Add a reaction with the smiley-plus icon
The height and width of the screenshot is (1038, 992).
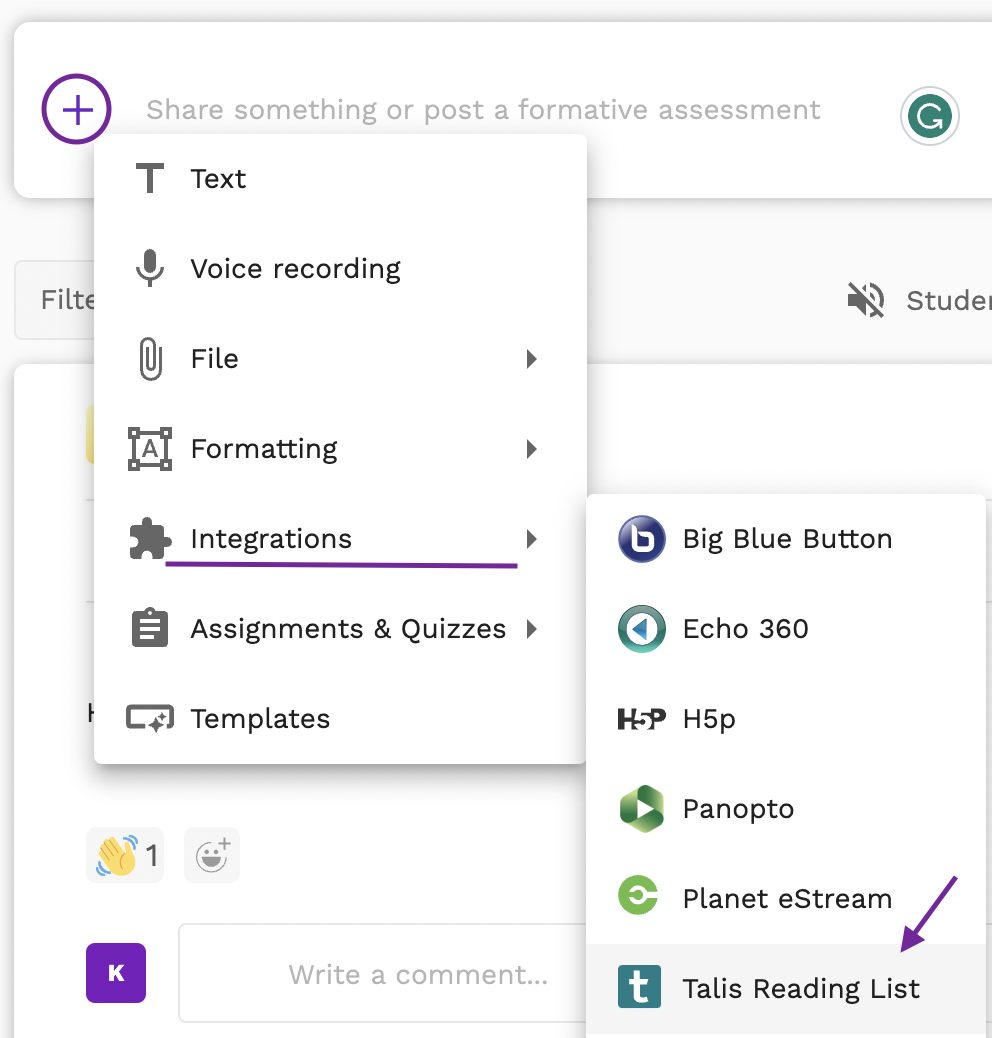(x=212, y=855)
